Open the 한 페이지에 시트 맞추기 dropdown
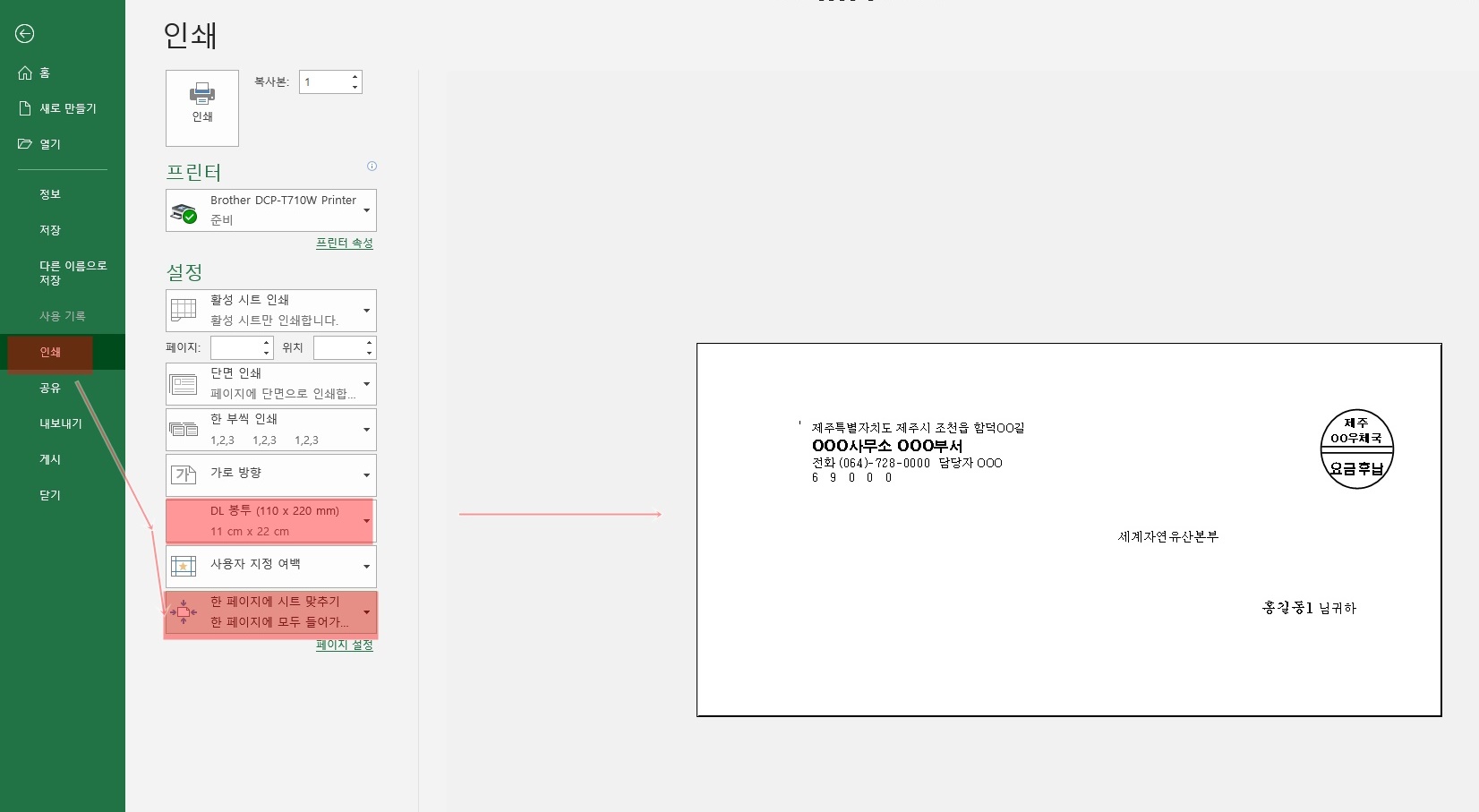The image size is (1479, 812). click(271, 612)
